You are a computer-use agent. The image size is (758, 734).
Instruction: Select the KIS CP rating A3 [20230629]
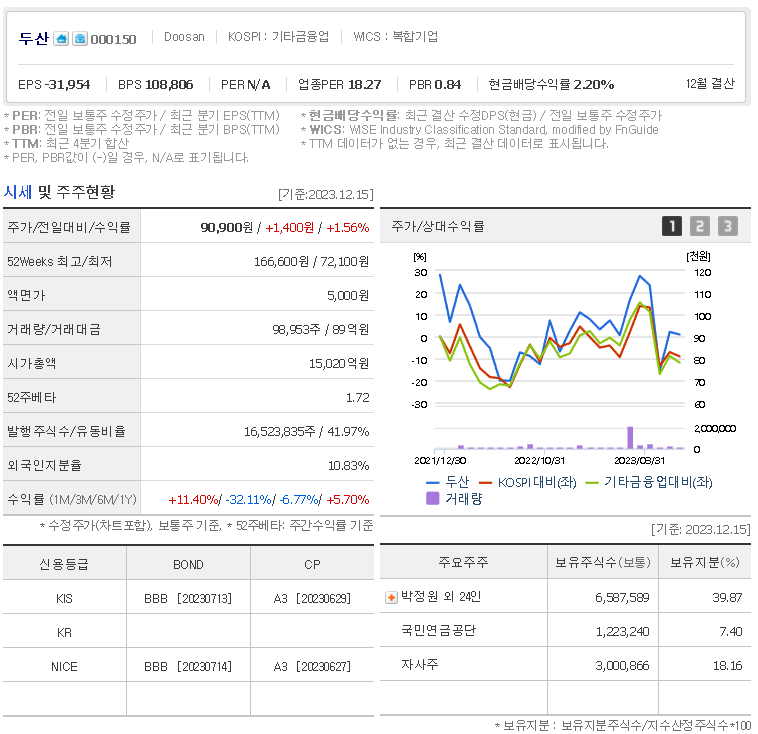pos(312,599)
